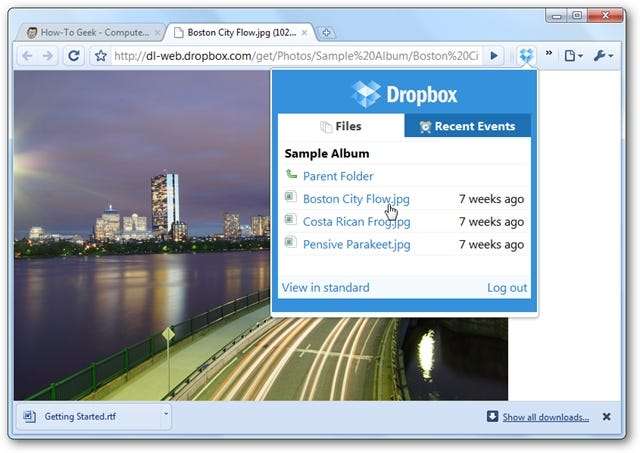Expand the Getting Started.rtf download options arrow
The height and width of the screenshot is (453, 640).
click(166, 415)
